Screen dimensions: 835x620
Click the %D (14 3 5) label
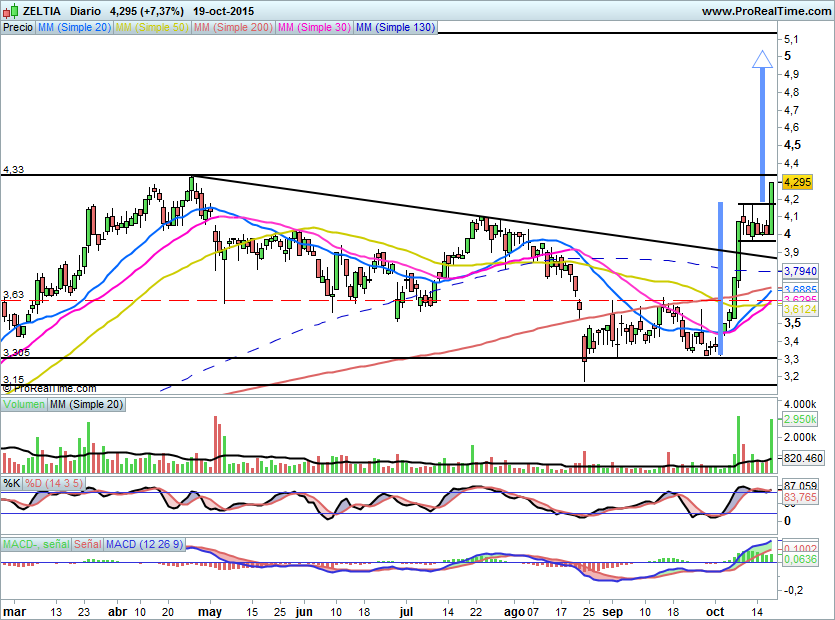54,483
